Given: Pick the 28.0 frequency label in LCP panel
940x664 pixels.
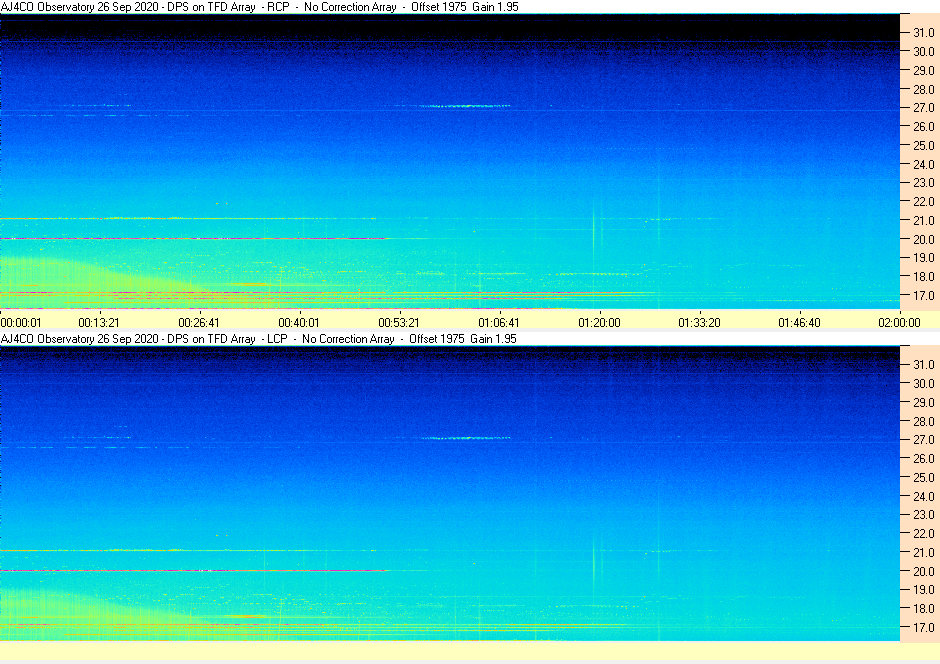Looking at the screenshot, I should click(x=924, y=421).
